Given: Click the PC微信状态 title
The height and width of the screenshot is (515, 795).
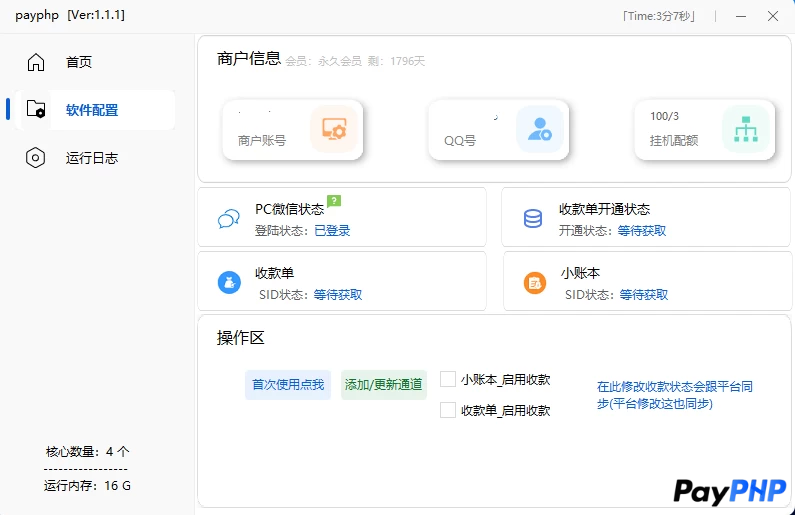Looking at the screenshot, I should [290, 209].
